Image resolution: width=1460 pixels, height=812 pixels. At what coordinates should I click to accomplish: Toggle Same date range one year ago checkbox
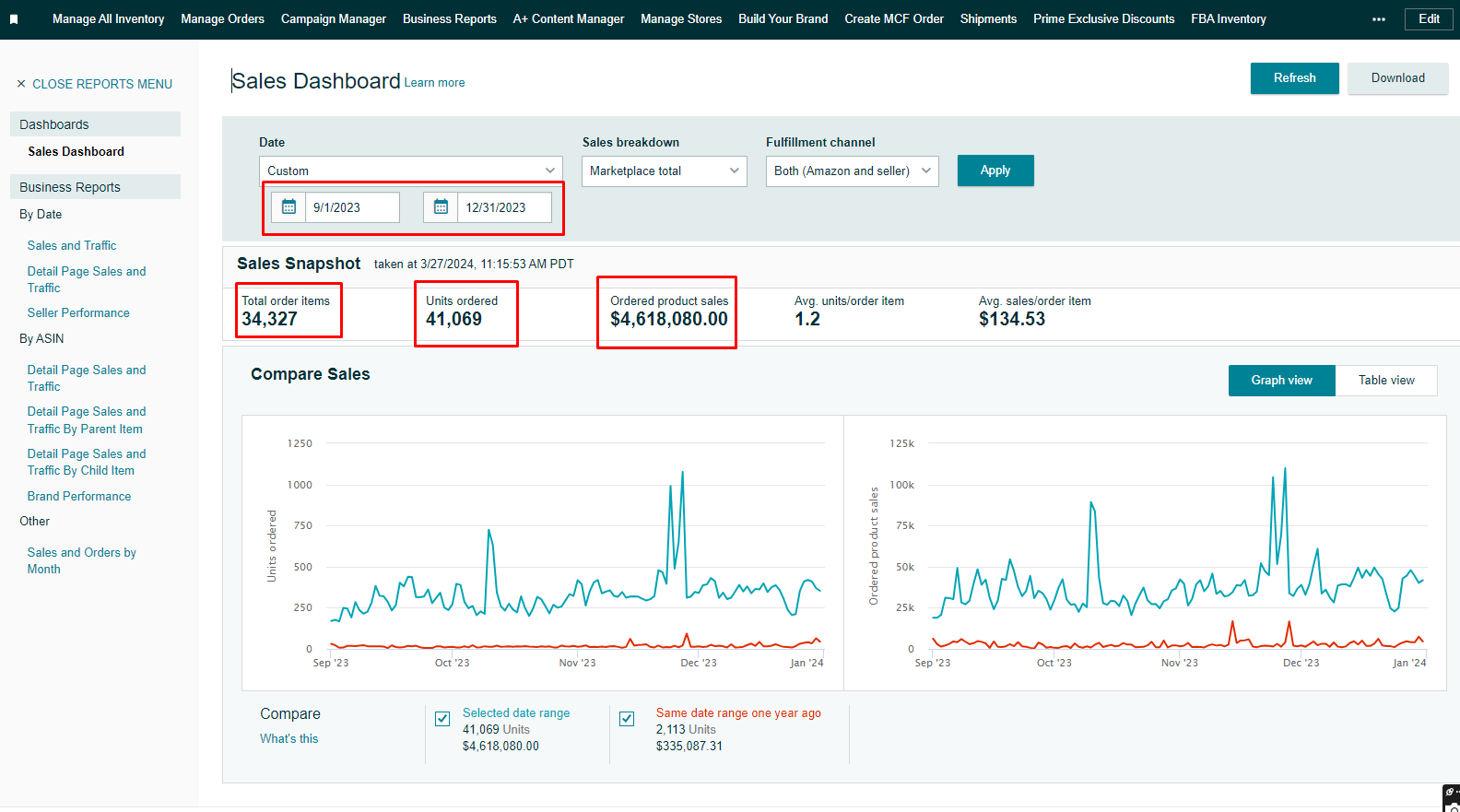(x=627, y=719)
